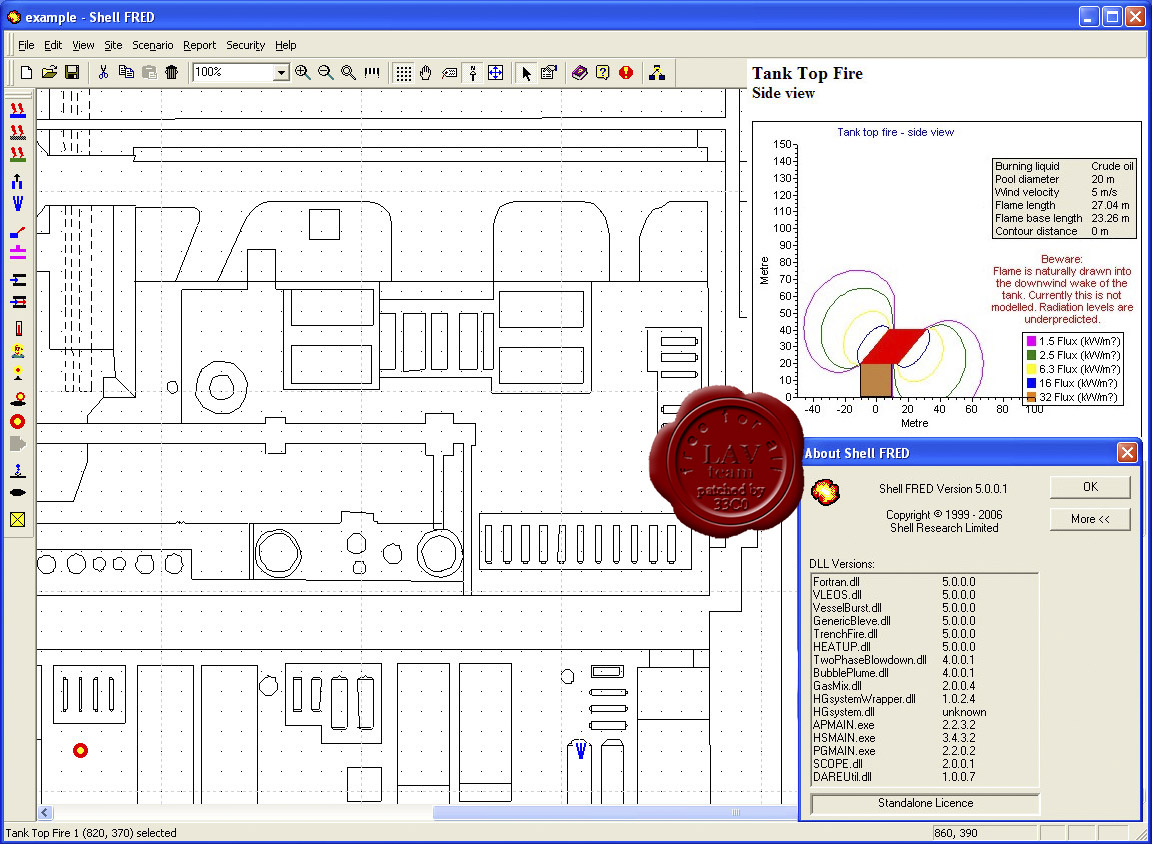The height and width of the screenshot is (844, 1152).
Task: Open the File menu
Action: pos(26,45)
